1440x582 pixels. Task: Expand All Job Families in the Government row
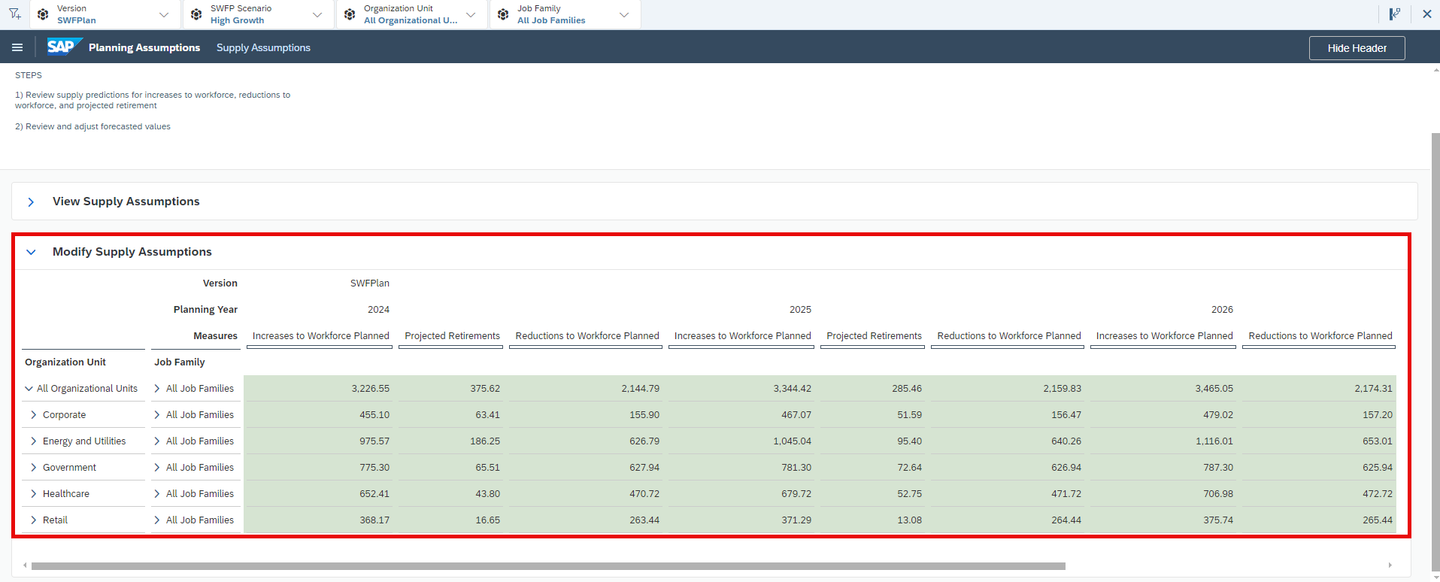click(x=157, y=468)
